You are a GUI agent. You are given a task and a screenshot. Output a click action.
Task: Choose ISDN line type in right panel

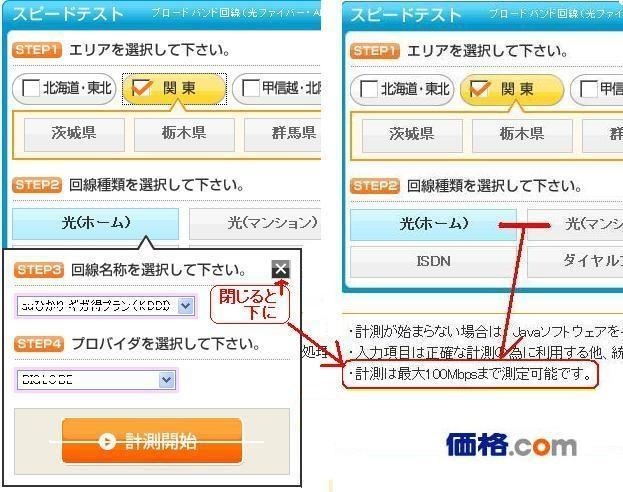point(433,262)
